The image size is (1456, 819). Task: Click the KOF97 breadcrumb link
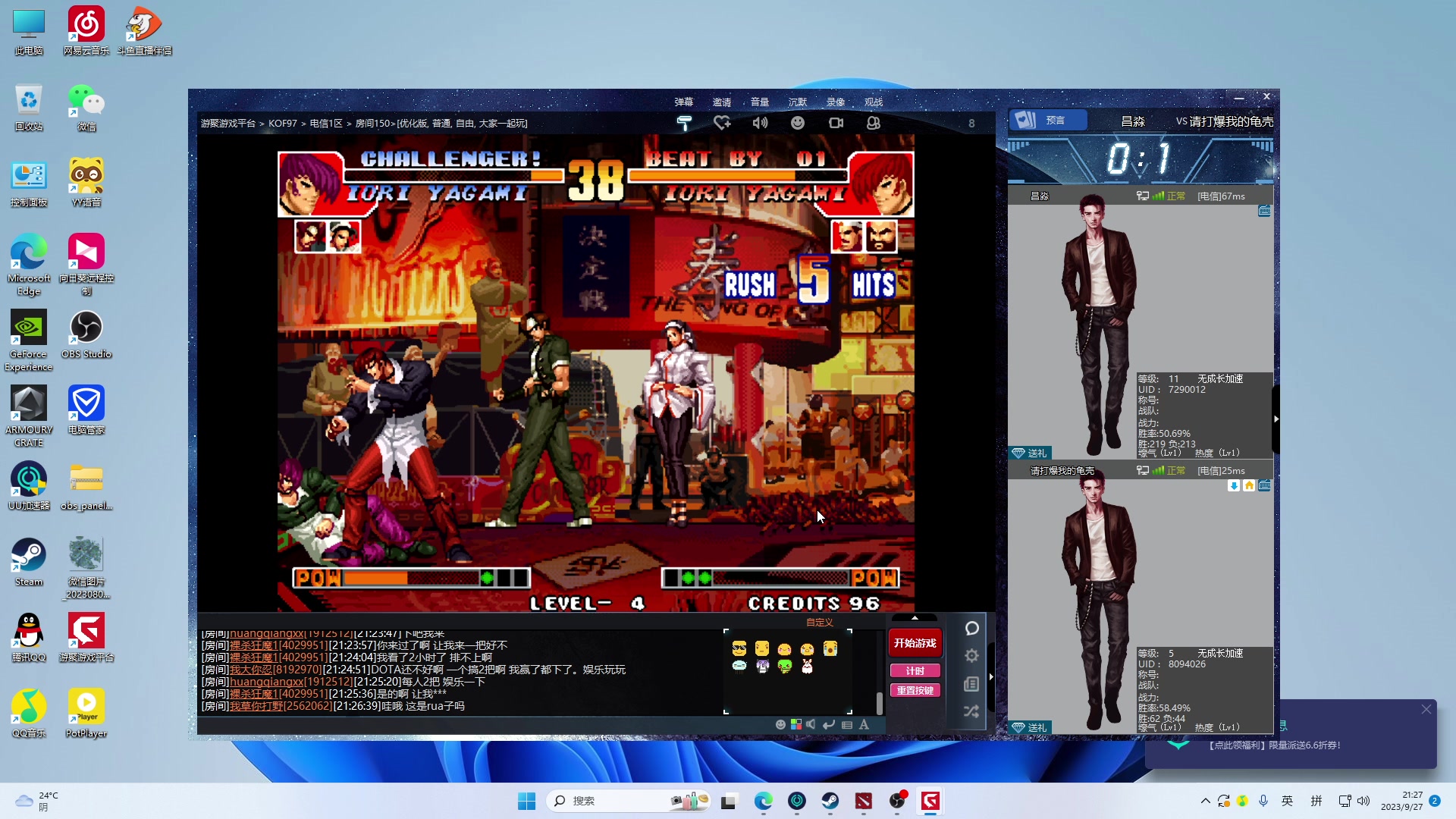(283, 123)
